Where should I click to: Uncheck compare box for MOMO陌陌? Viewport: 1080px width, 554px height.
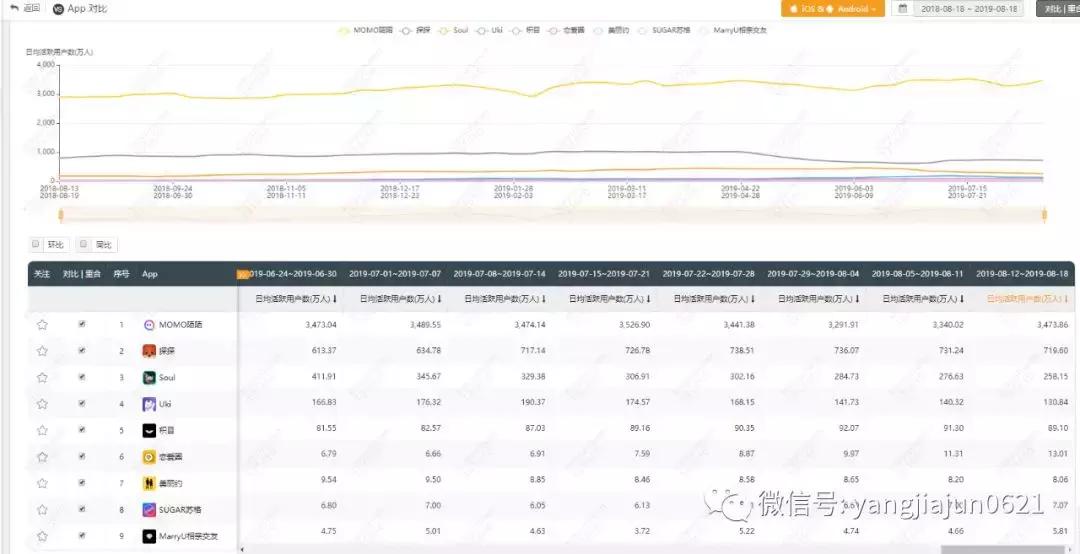pos(82,324)
